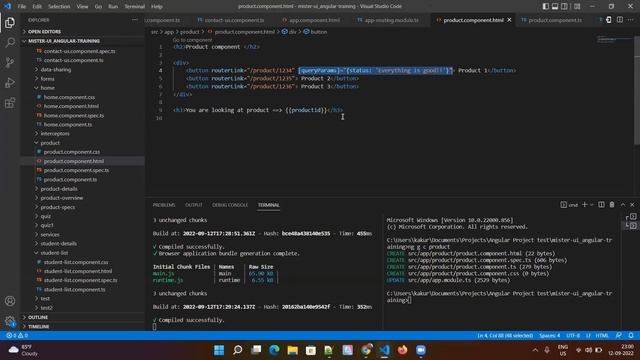Open the Terminal menu in menu bar

[134, 6]
